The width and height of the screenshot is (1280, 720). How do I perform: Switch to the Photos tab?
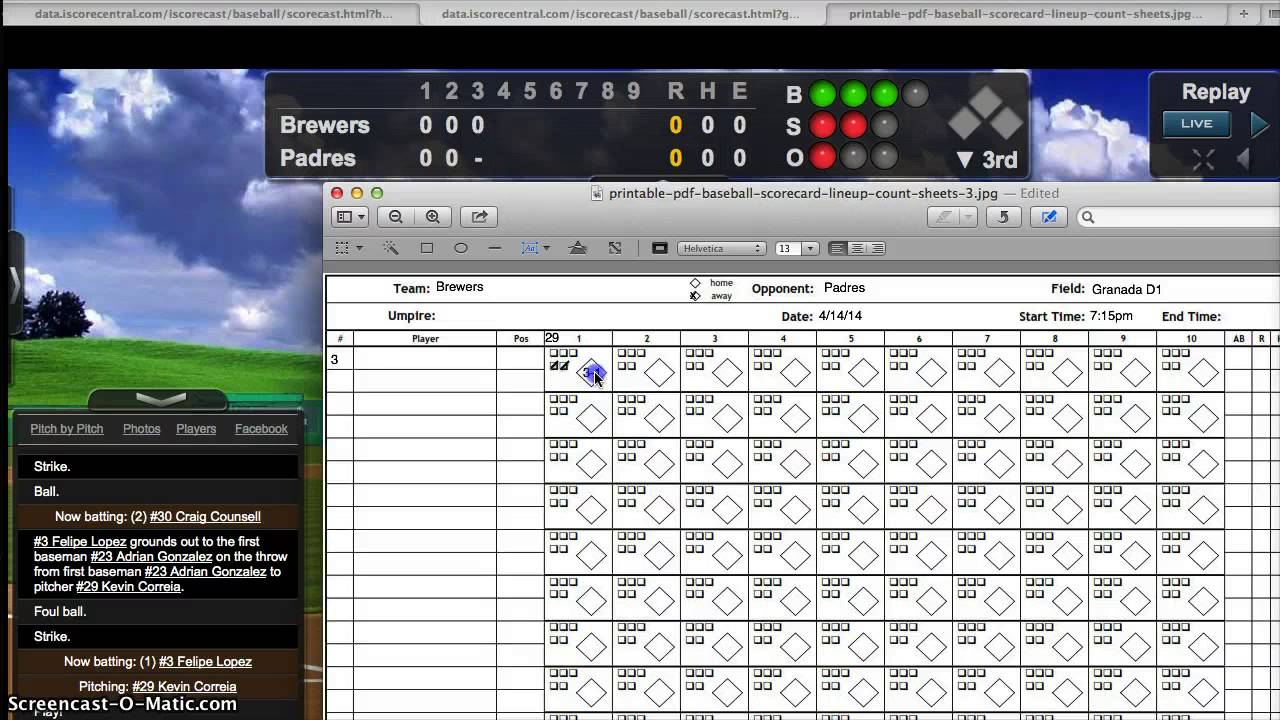pyautogui.click(x=141, y=429)
